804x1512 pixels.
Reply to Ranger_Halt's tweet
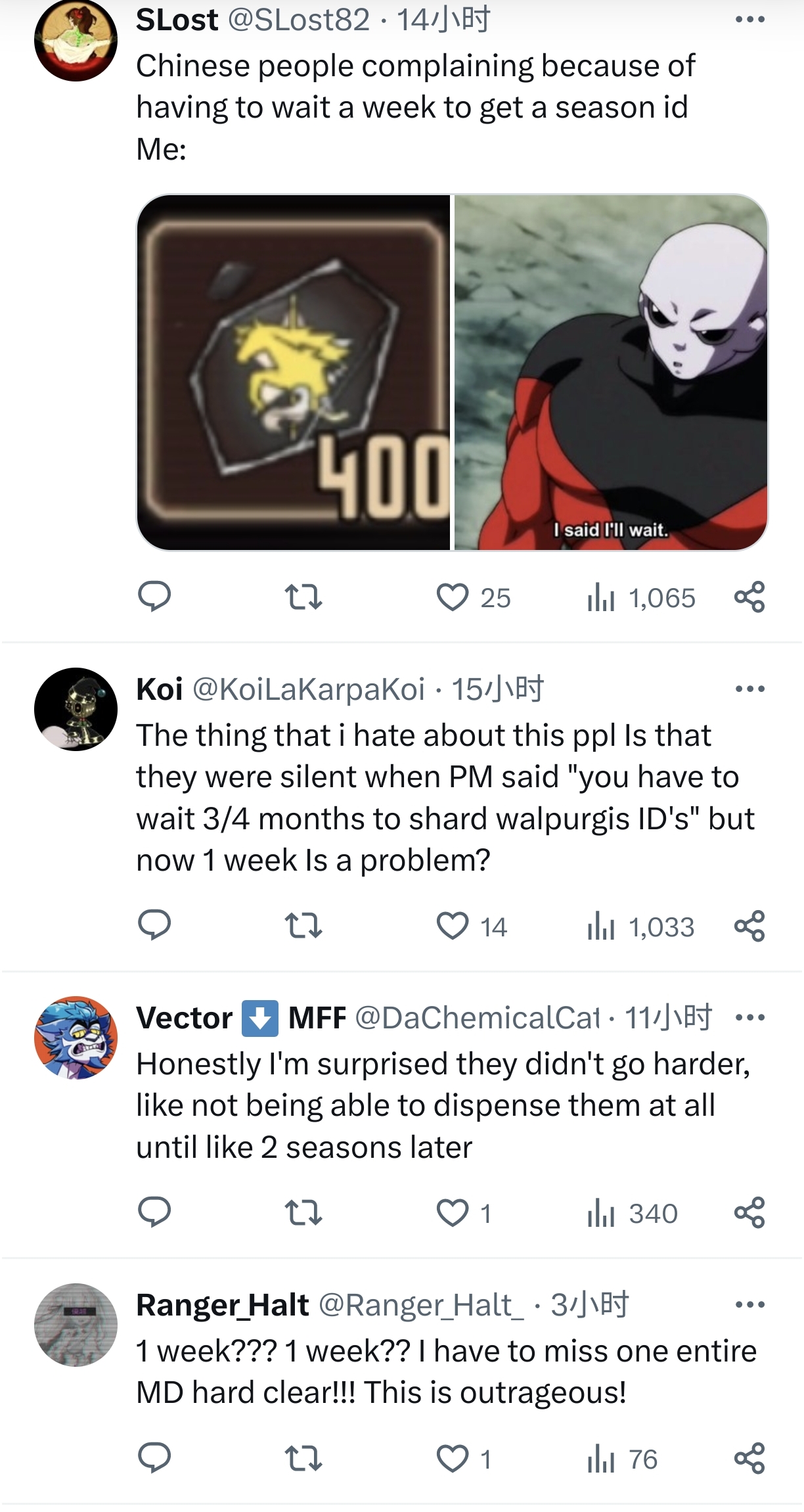pos(154,1459)
